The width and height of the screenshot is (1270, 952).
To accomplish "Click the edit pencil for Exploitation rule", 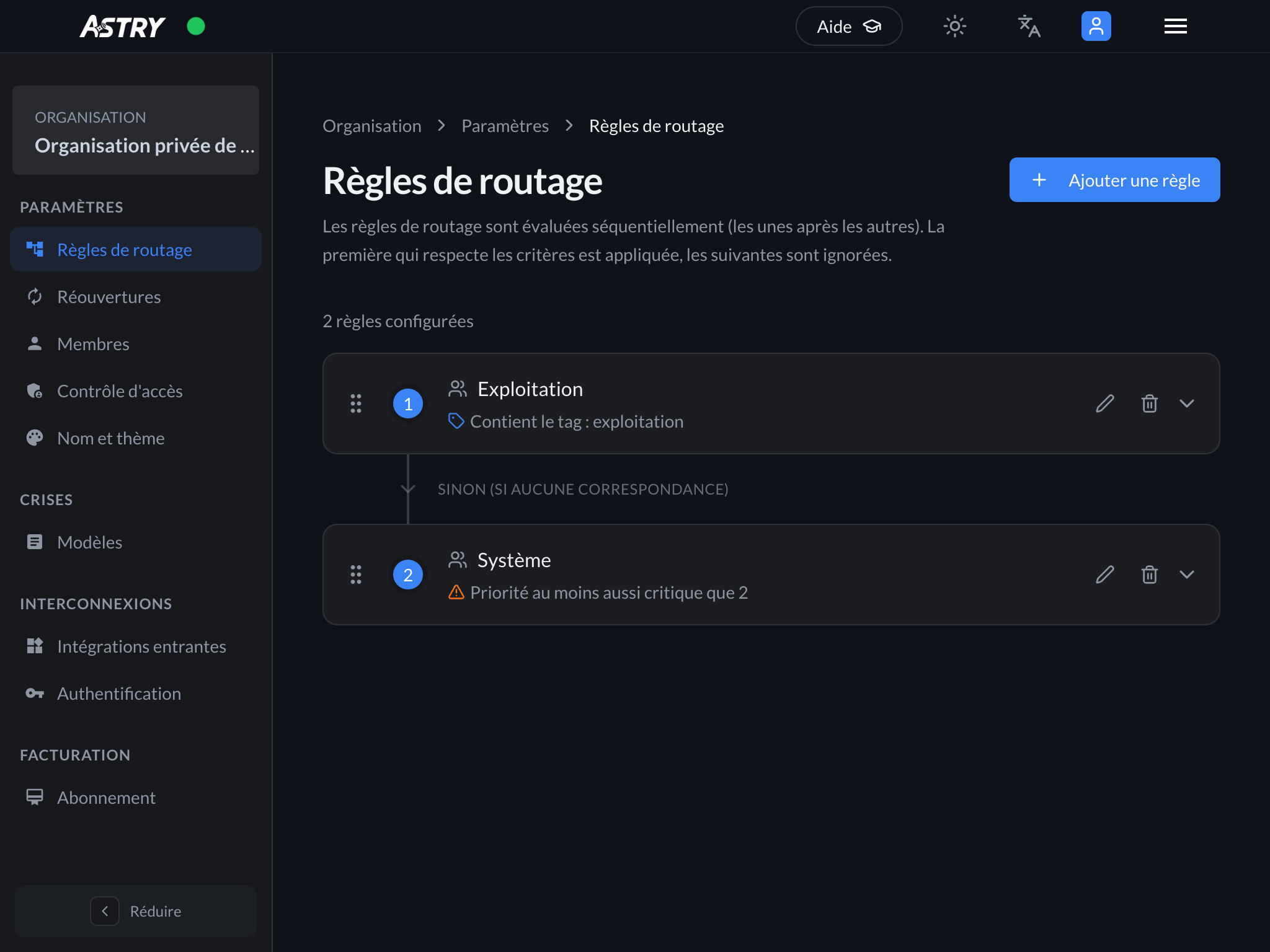I will [x=1104, y=403].
